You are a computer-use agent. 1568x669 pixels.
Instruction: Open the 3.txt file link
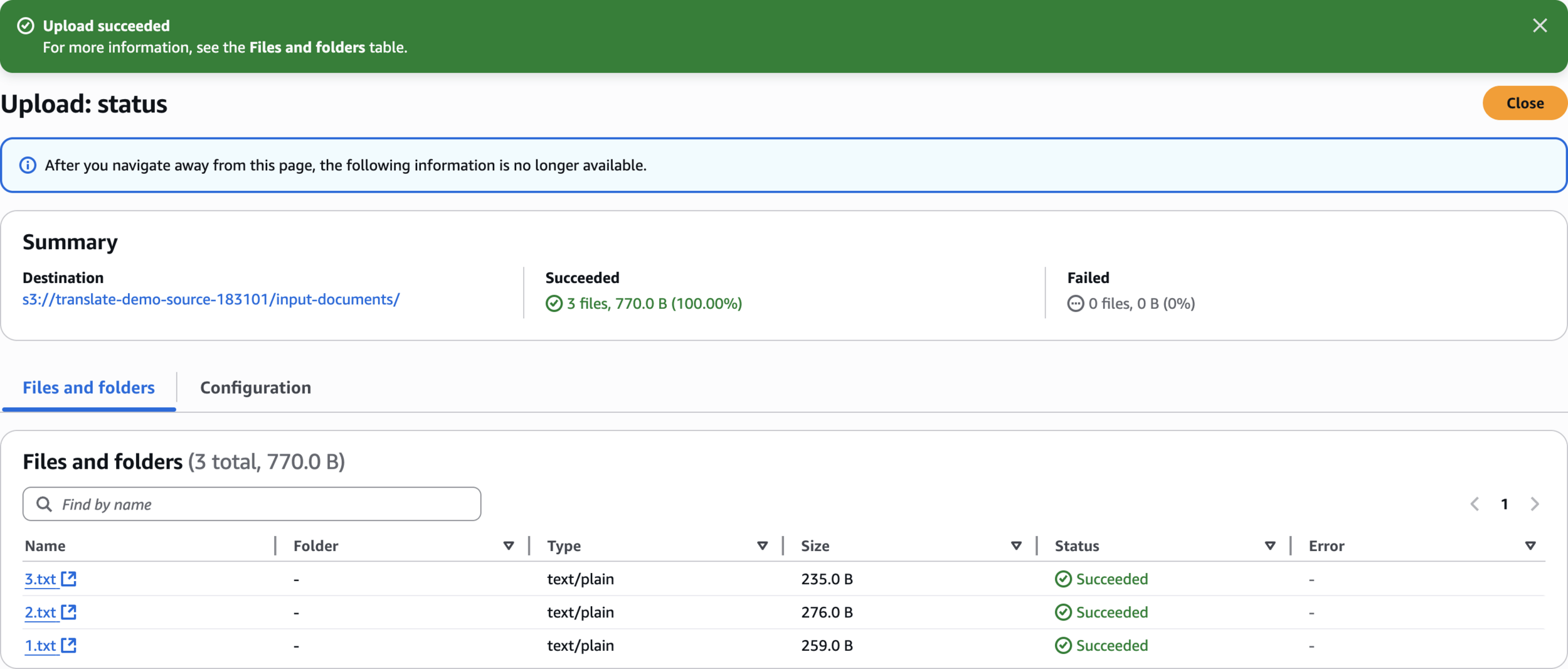pyautogui.click(x=40, y=579)
